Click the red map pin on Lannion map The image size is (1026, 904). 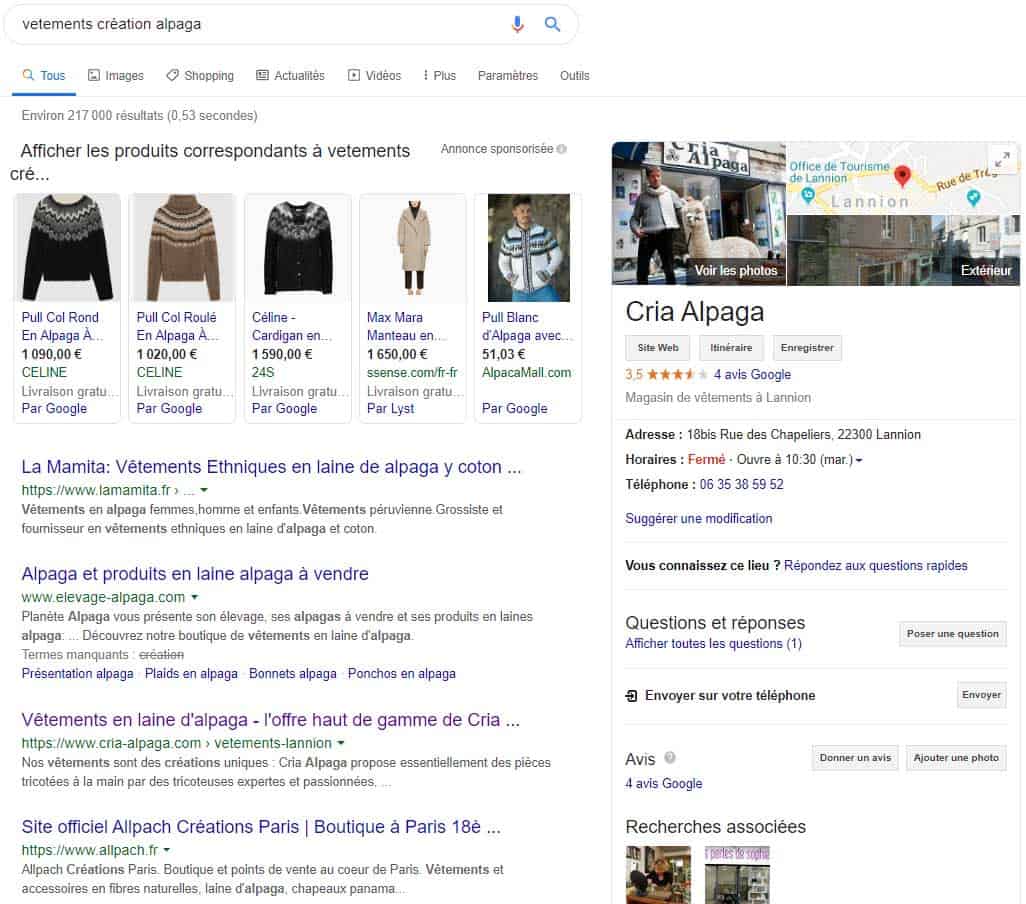point(902,175)
